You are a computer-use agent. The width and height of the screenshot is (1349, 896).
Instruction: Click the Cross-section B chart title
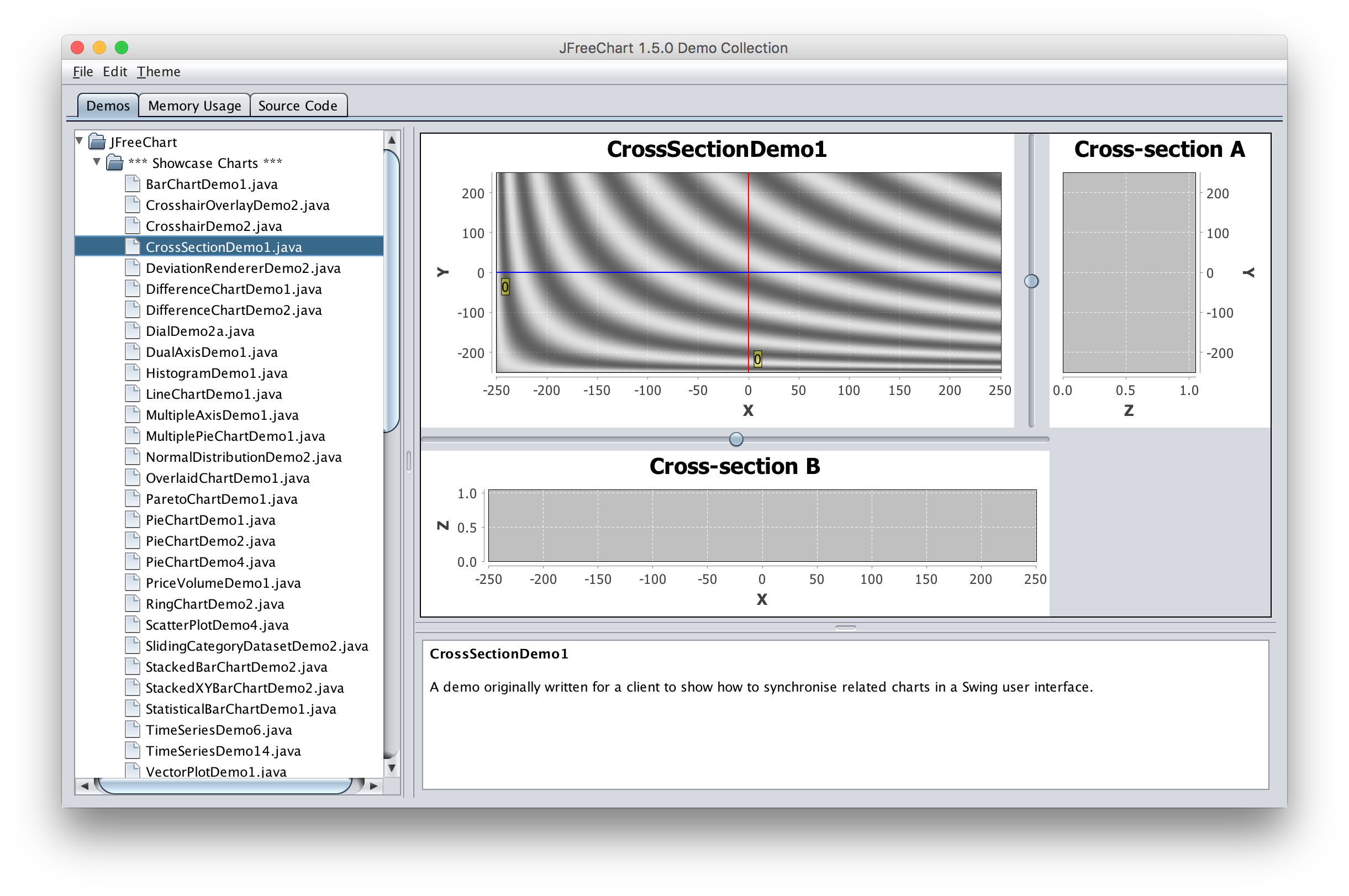(x=735, y=466)
